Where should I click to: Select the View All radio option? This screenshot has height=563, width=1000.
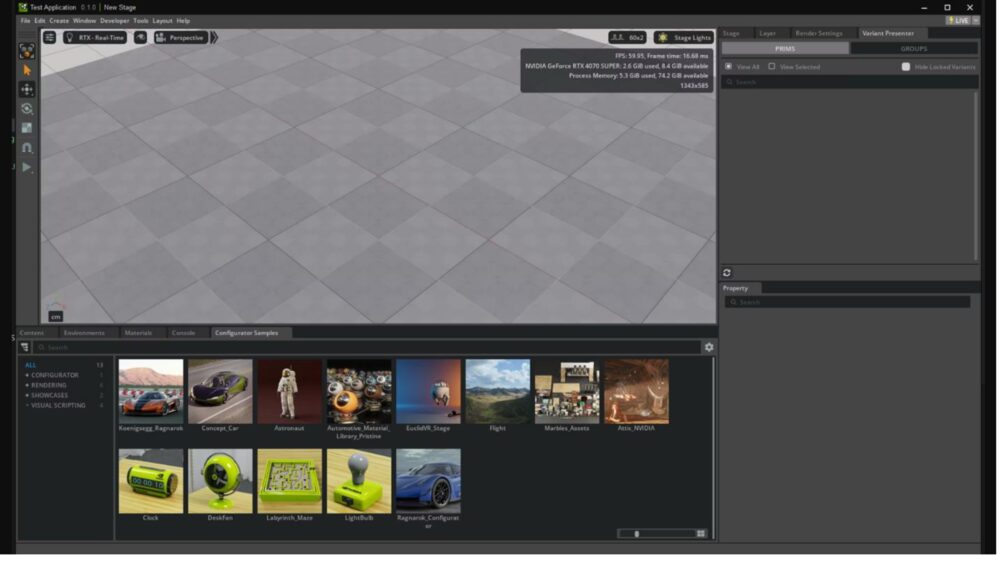pos(728,67)
